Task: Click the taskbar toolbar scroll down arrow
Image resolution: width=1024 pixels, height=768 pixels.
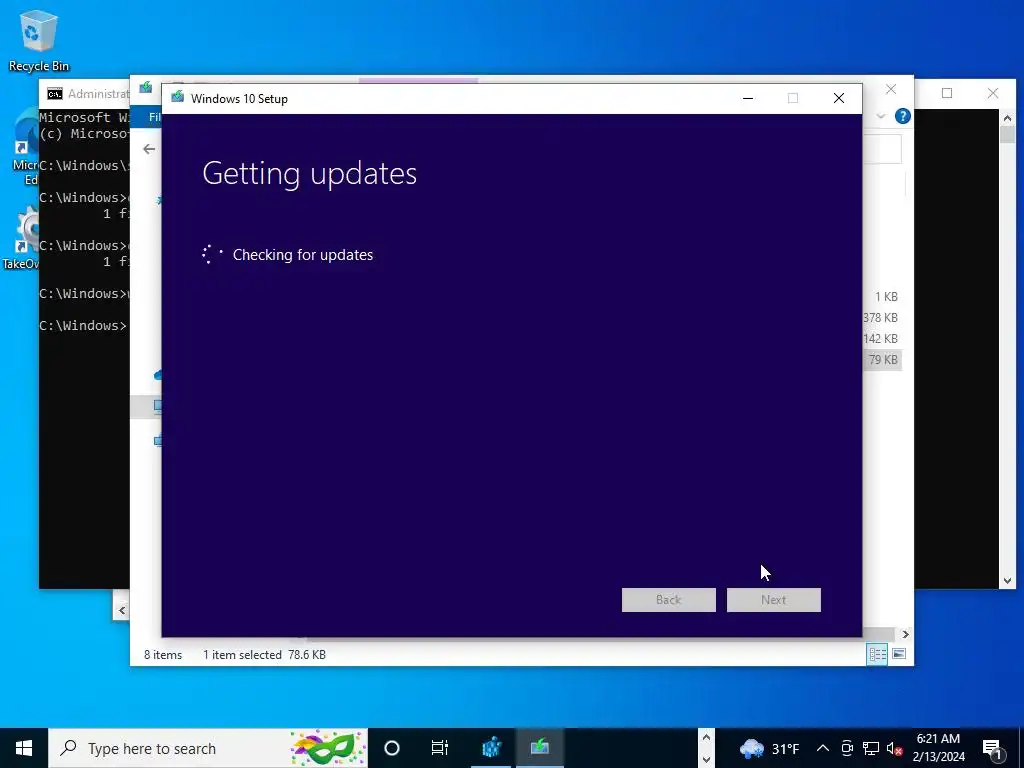Action: (706, 760)
